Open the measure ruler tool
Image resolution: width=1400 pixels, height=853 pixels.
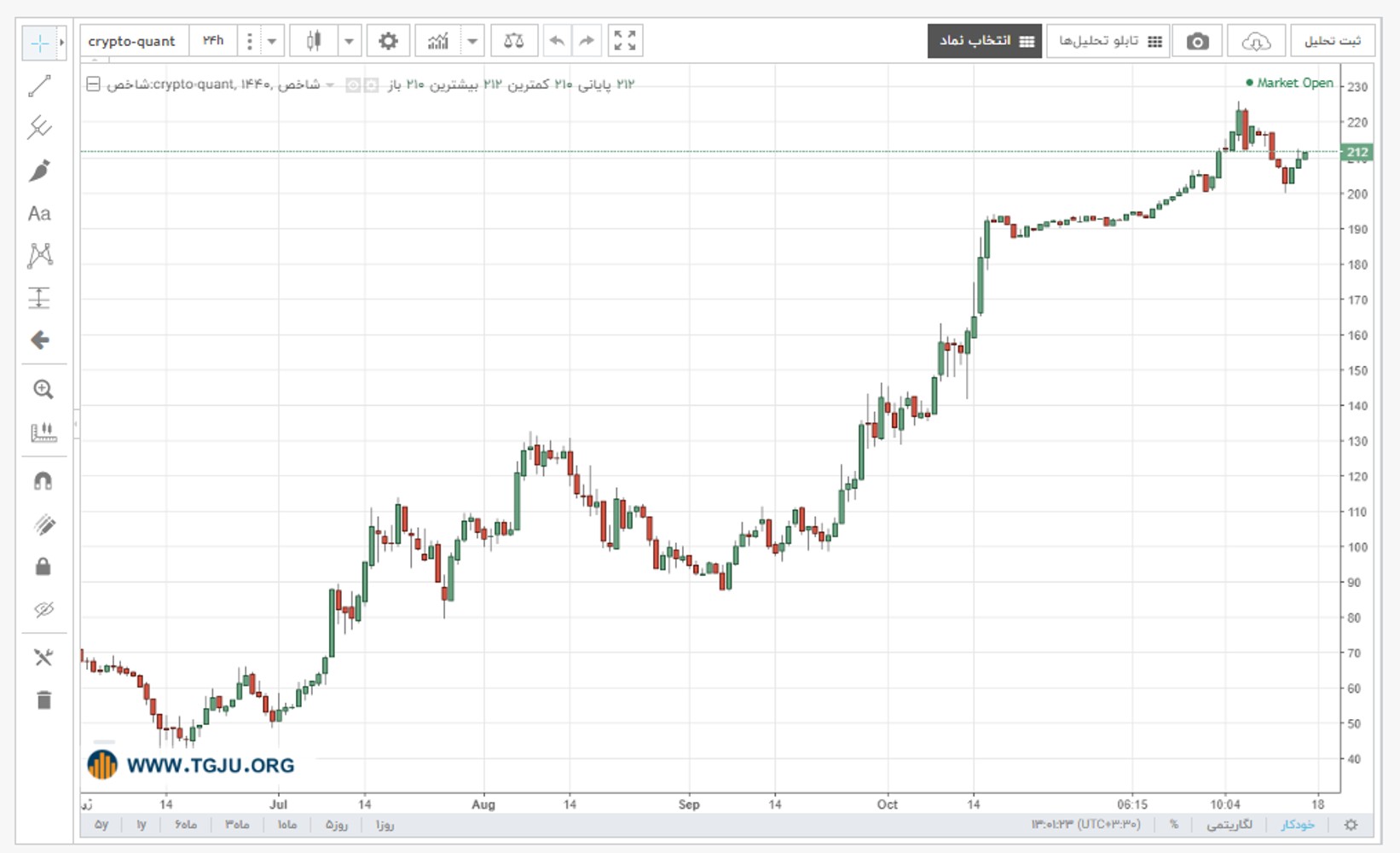43,432
